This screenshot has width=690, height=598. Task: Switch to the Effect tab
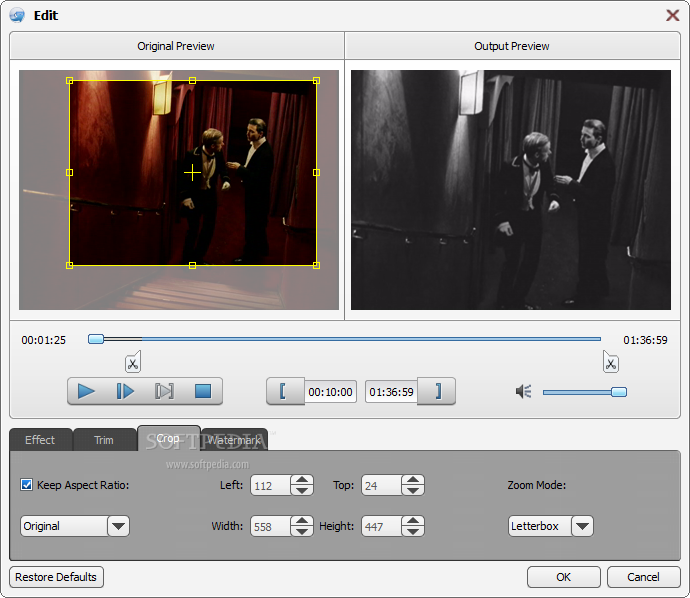point(40,440)
